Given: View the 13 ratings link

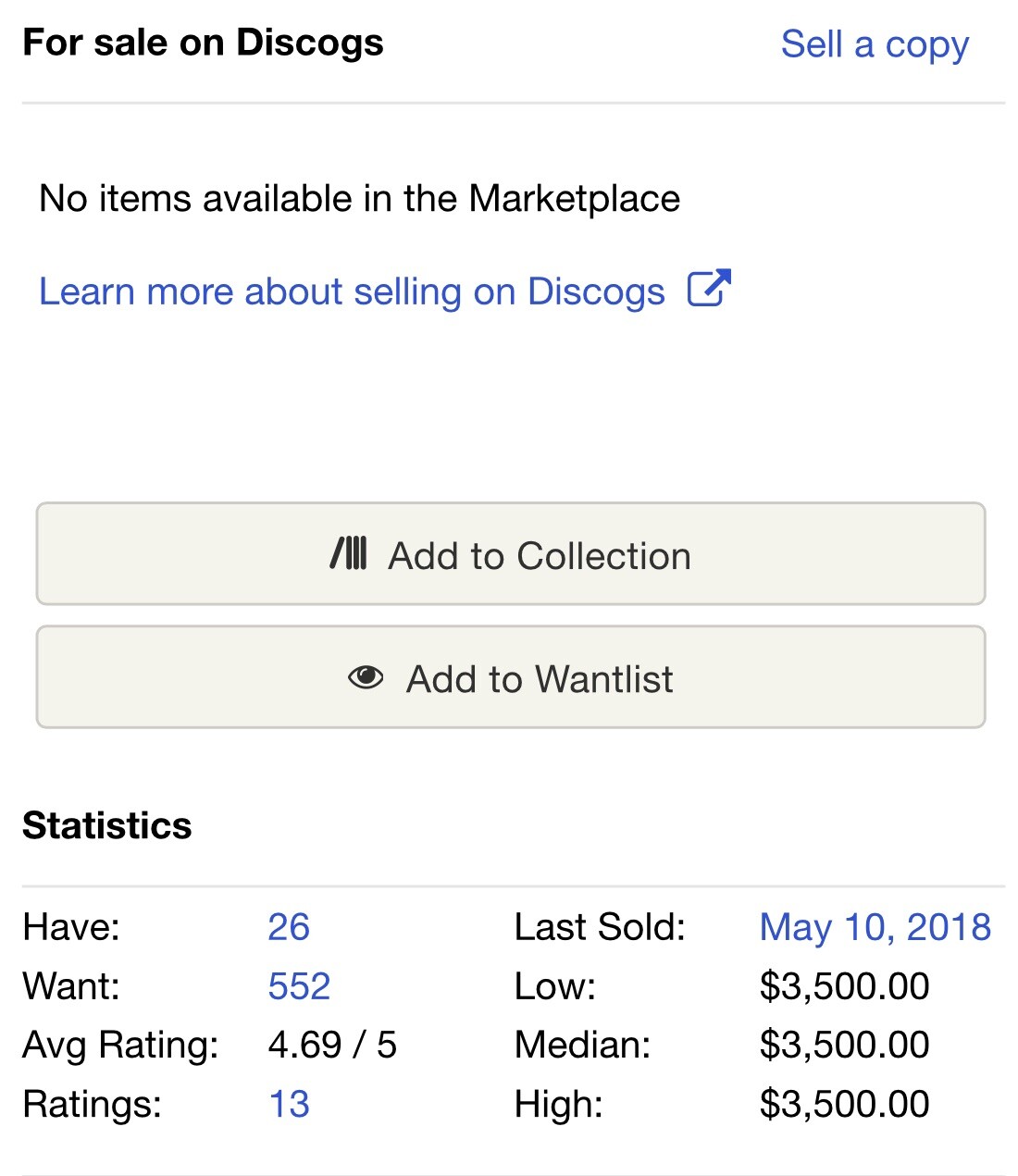Looking at the screenshot, I should point(289,1104).
